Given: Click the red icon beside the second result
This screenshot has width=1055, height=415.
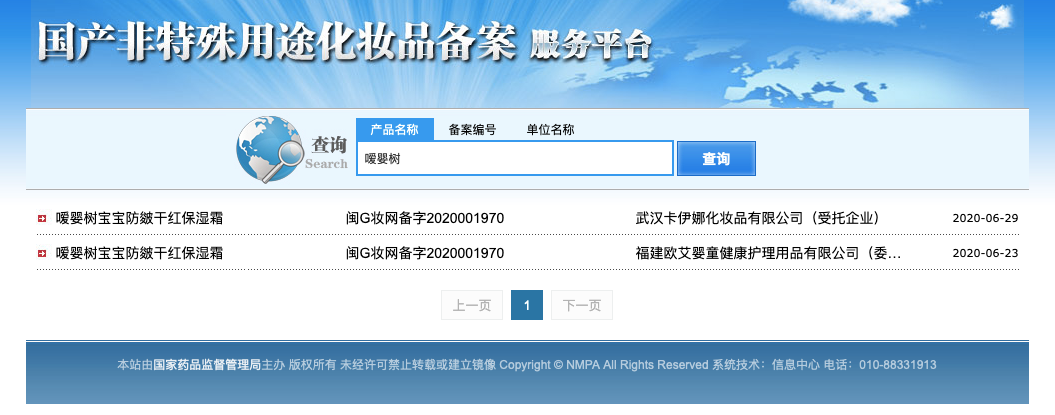Looking at the screenshot, I should 41,254.
